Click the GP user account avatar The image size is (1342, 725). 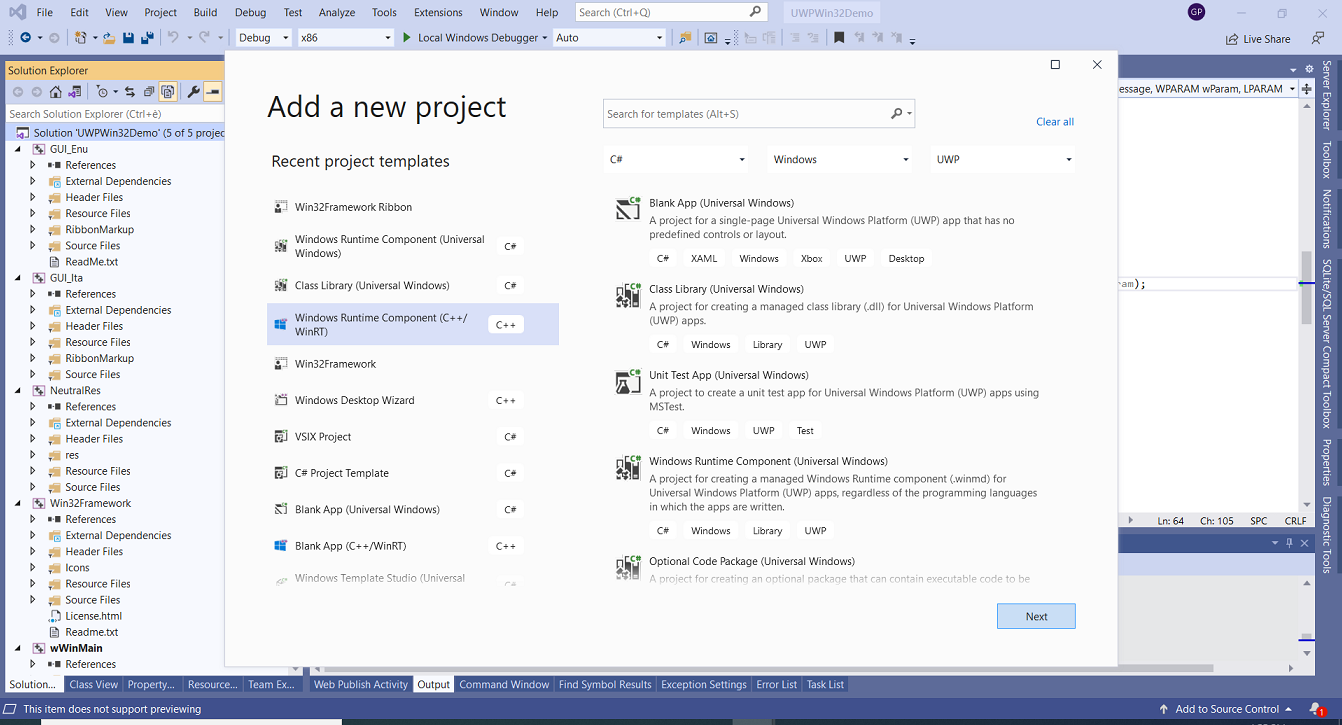click(x=1196, y=12)
